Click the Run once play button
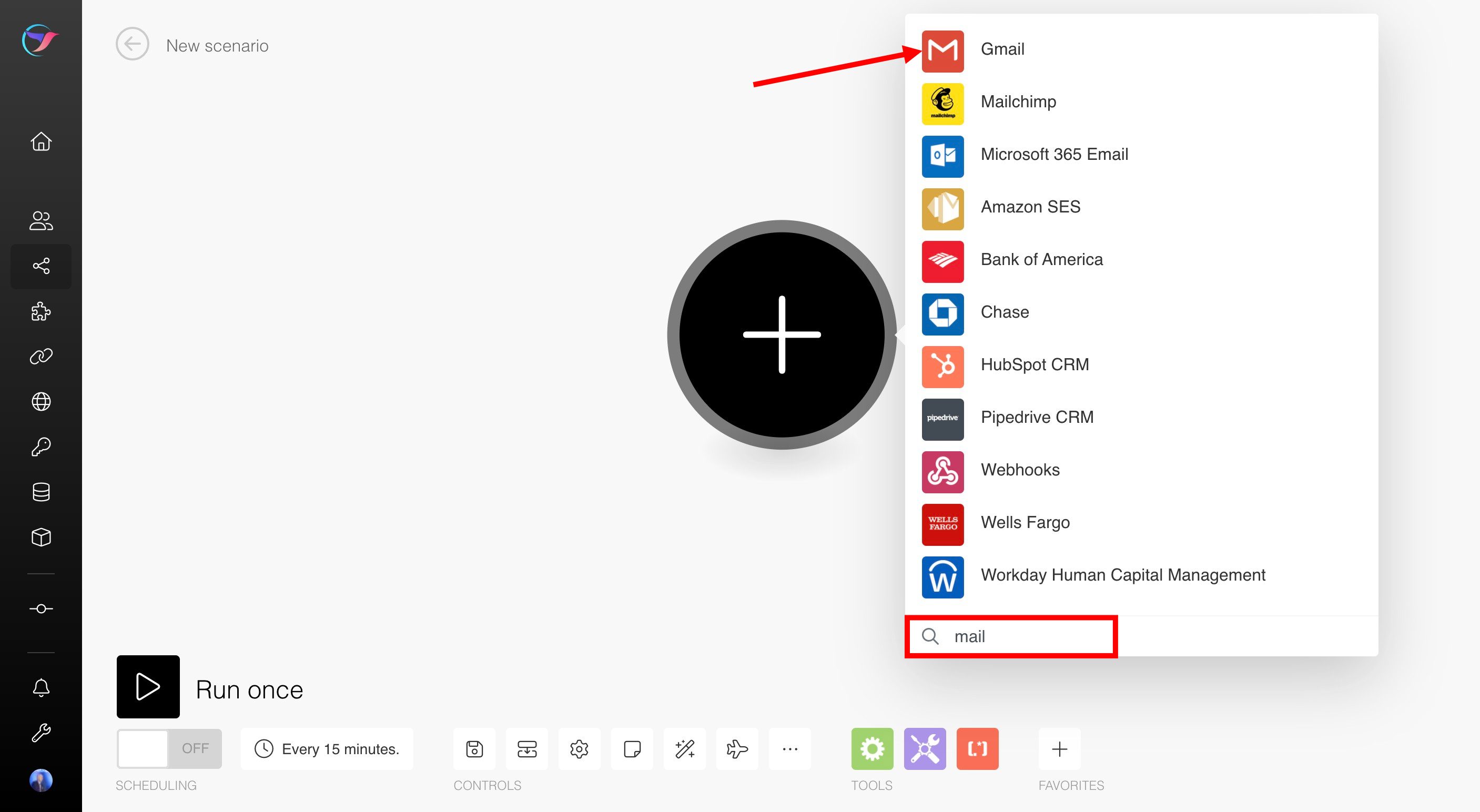Image resolution: width=1480 pixels, height=812 pixels. (x=148, y=687)
